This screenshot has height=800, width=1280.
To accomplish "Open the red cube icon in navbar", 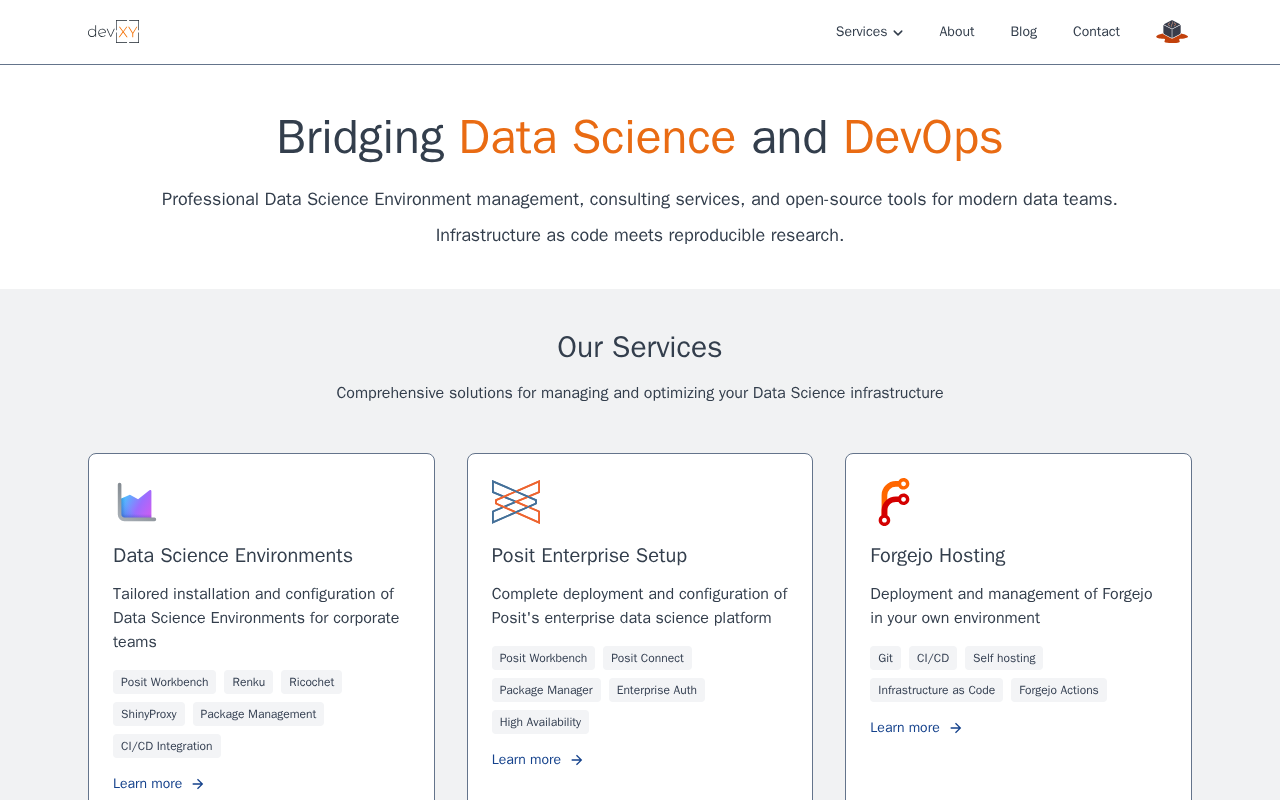I will click(1171, 32).
